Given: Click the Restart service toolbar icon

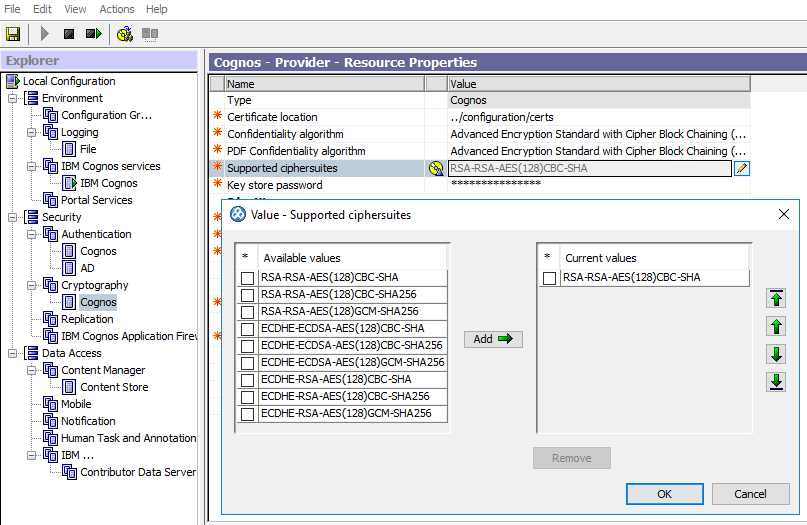Looking at the screenshot, I should point(94,34).
